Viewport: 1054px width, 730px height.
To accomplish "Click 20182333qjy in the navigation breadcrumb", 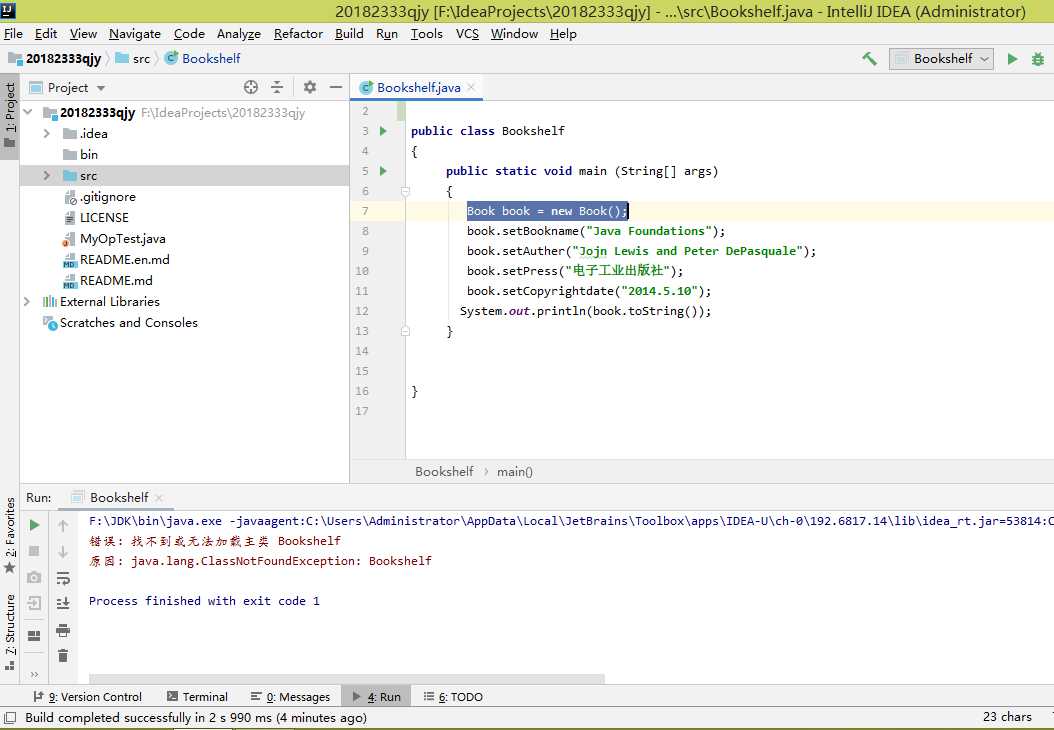I will coord(55,59).
